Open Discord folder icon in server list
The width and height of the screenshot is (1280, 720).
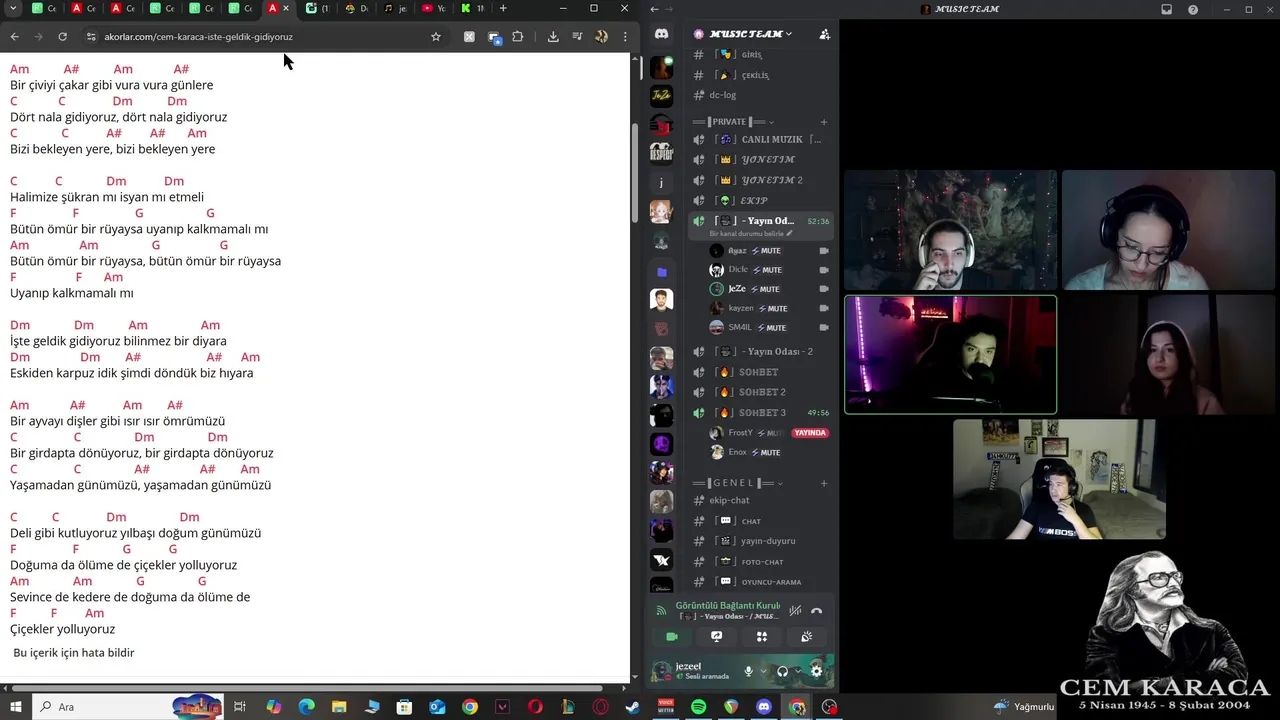[661, 272]
